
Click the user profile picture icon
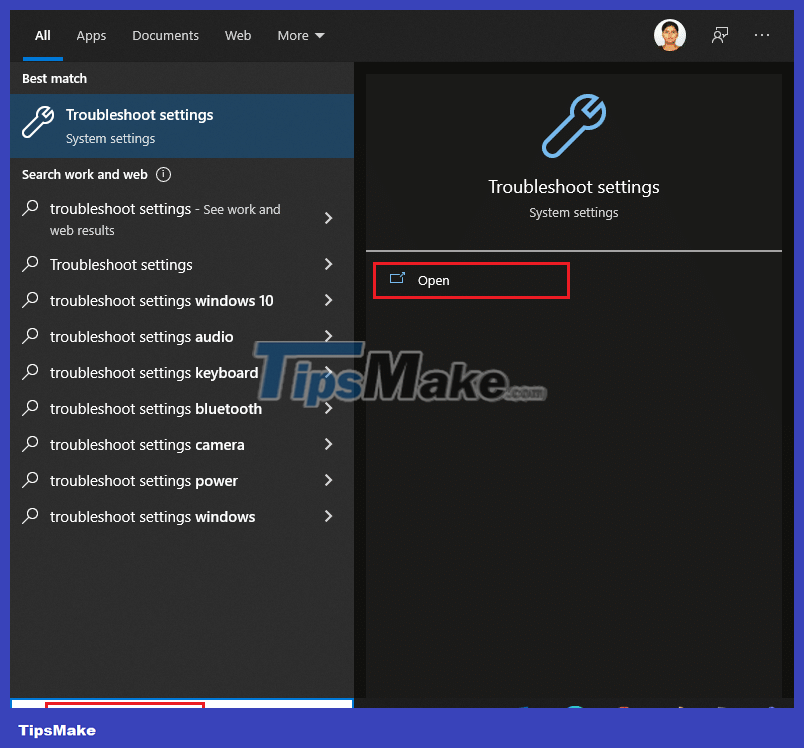[669, 34]
